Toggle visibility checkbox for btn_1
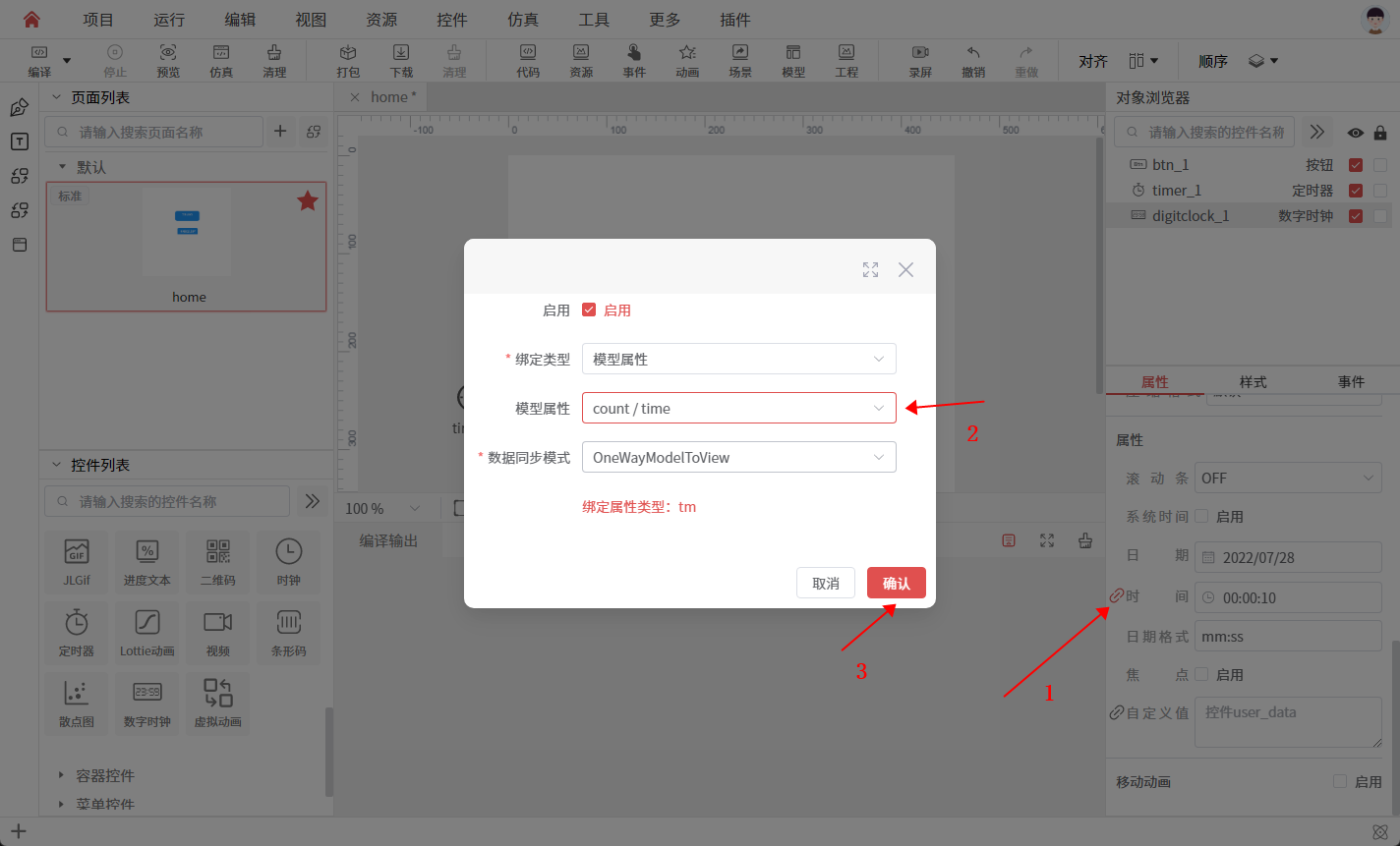The height and width of the screenshot is (846, 1400). pyautogui.click(x=1356, y=165)
